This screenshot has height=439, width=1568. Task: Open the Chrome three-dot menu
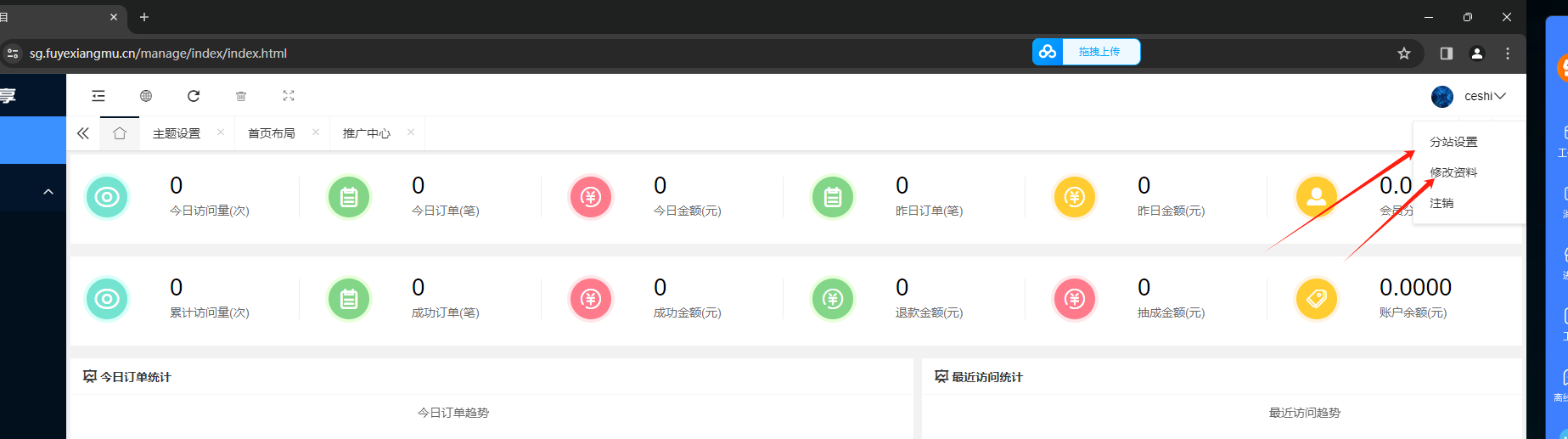coord(1508,53)
